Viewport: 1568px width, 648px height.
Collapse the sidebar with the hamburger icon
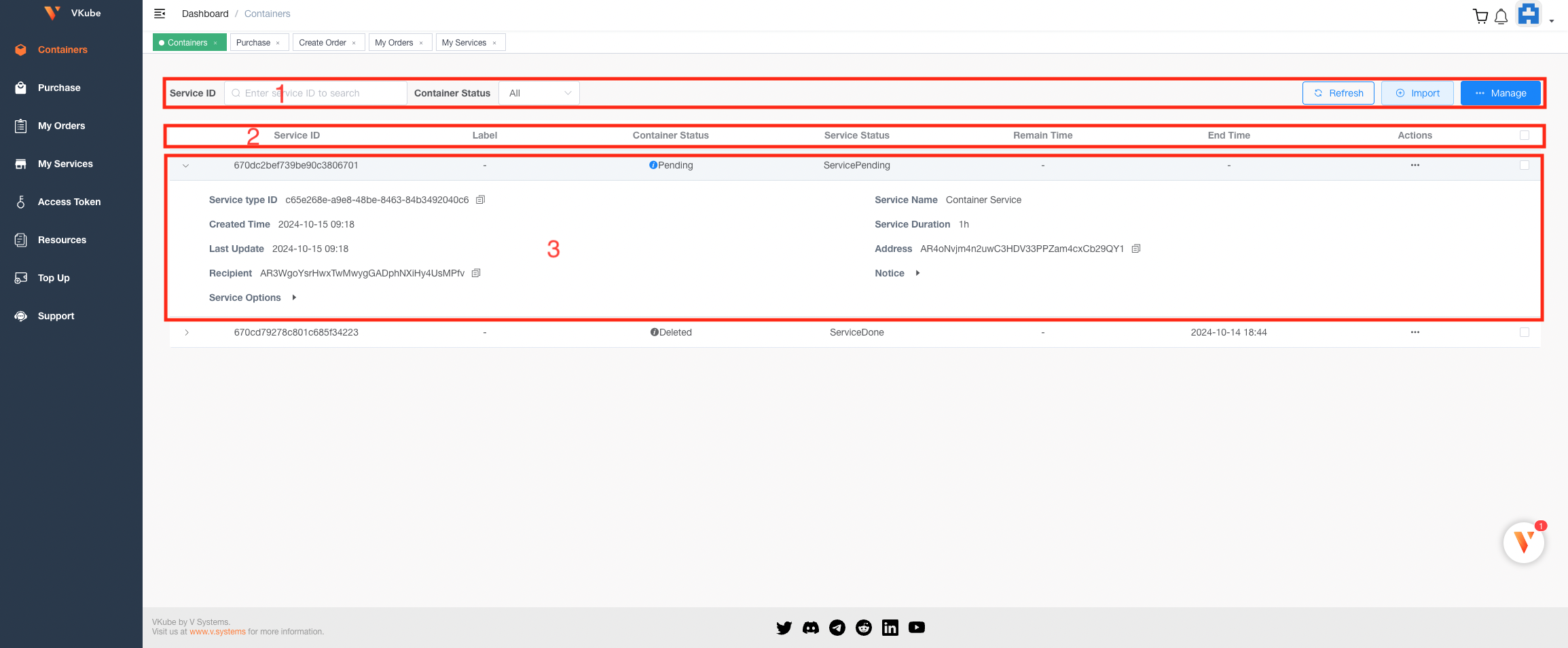(x=160, y=14)
